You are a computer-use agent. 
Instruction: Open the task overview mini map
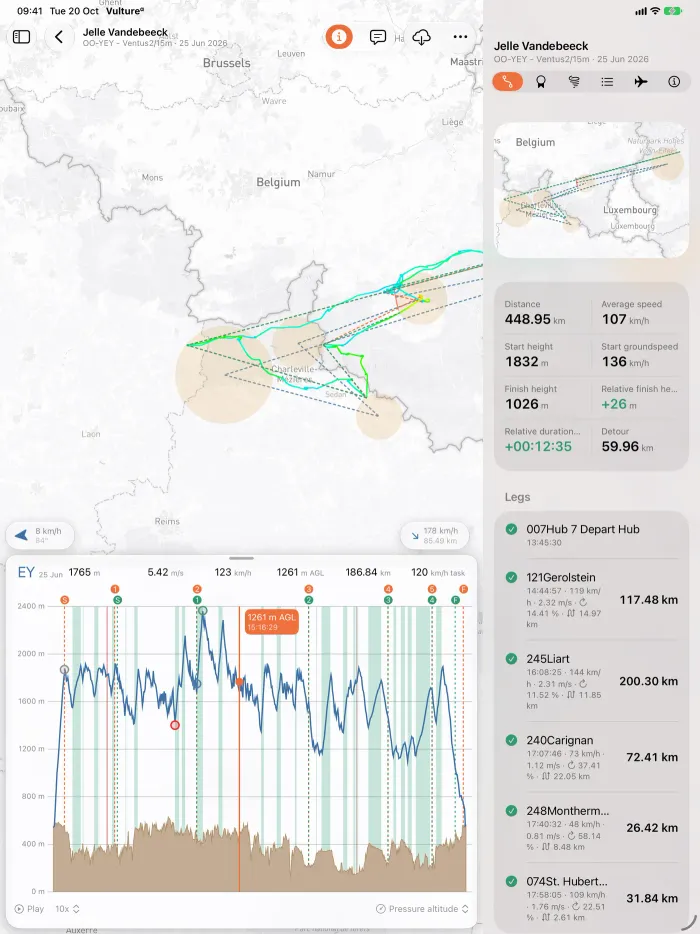tap(591, 190)
